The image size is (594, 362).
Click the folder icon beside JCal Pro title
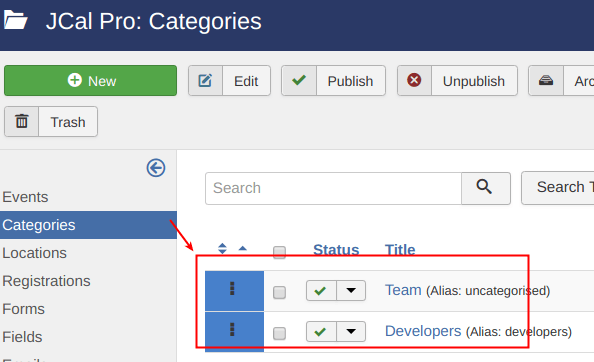pyautogui.click(x=16, y=20)
